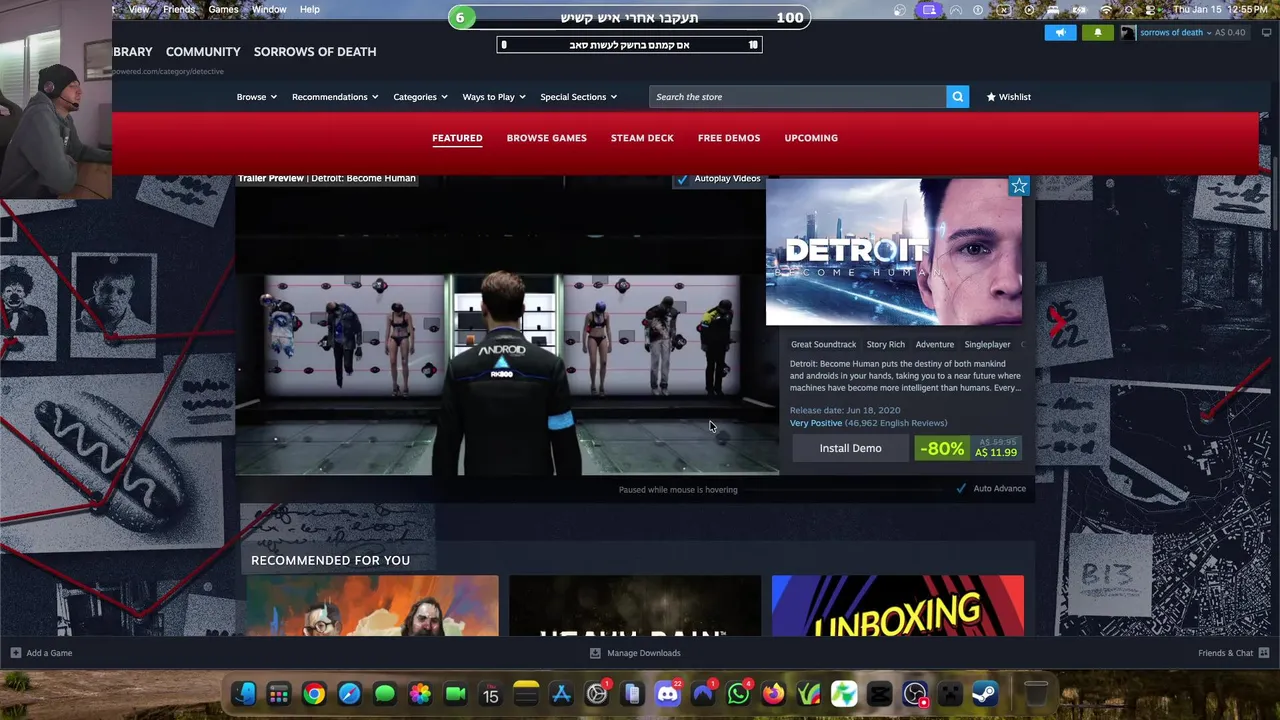
Task: Open the Help menu
Action: coord(310,10)
